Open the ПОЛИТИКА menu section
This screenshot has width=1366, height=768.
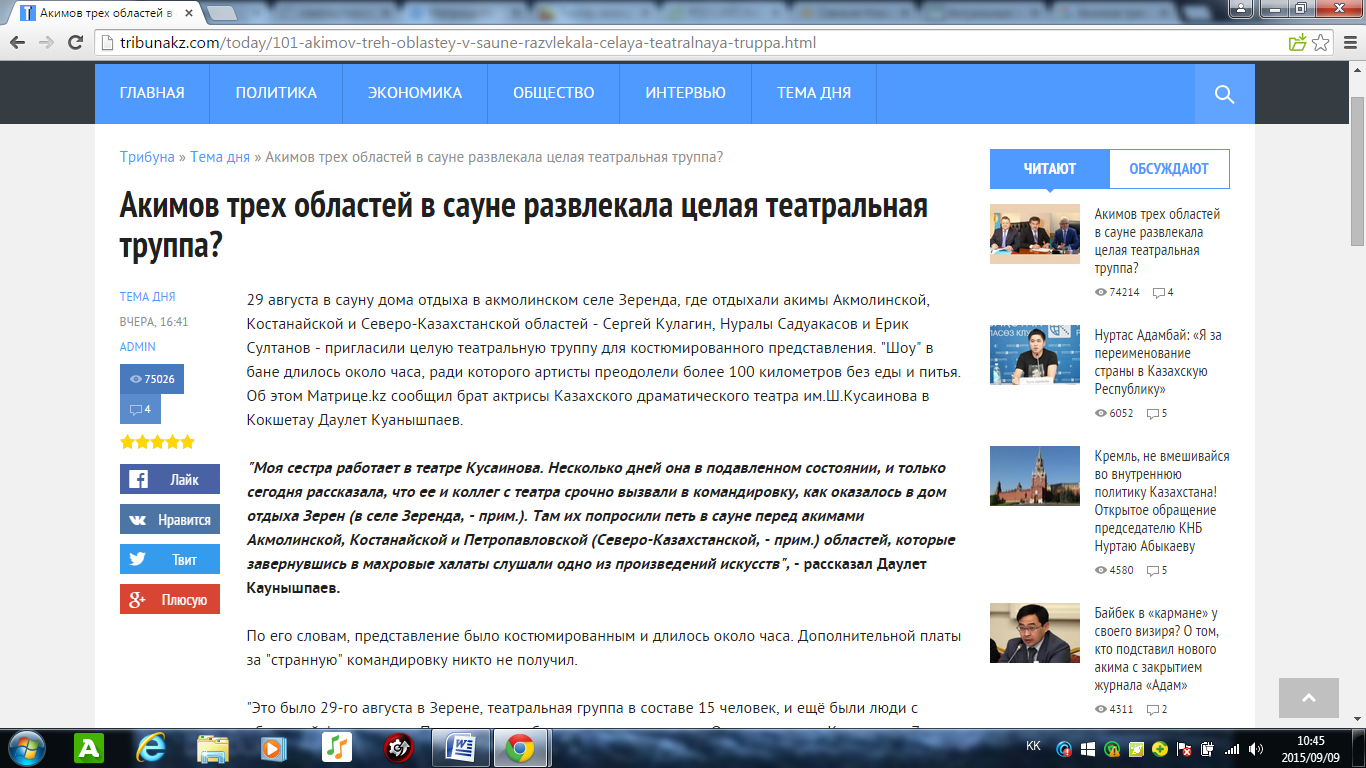(276, 93)
